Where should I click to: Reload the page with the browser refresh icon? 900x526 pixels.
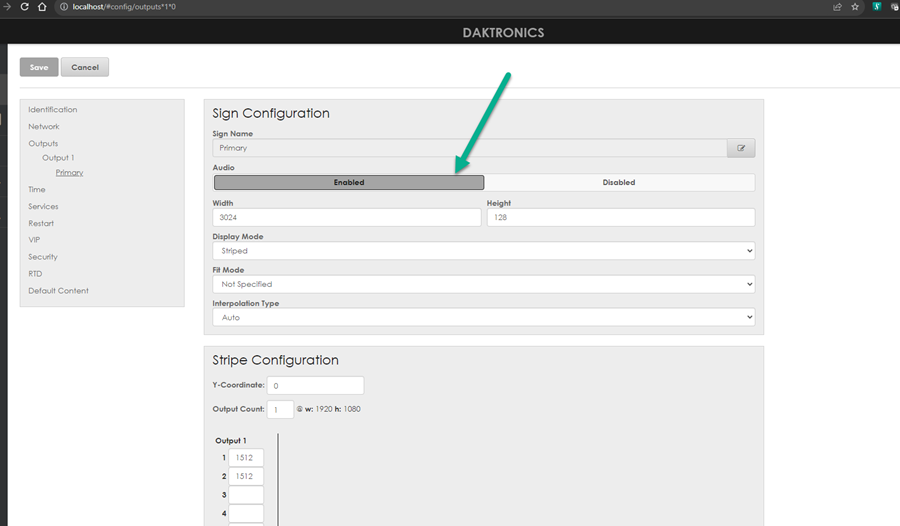coord(24,7)
